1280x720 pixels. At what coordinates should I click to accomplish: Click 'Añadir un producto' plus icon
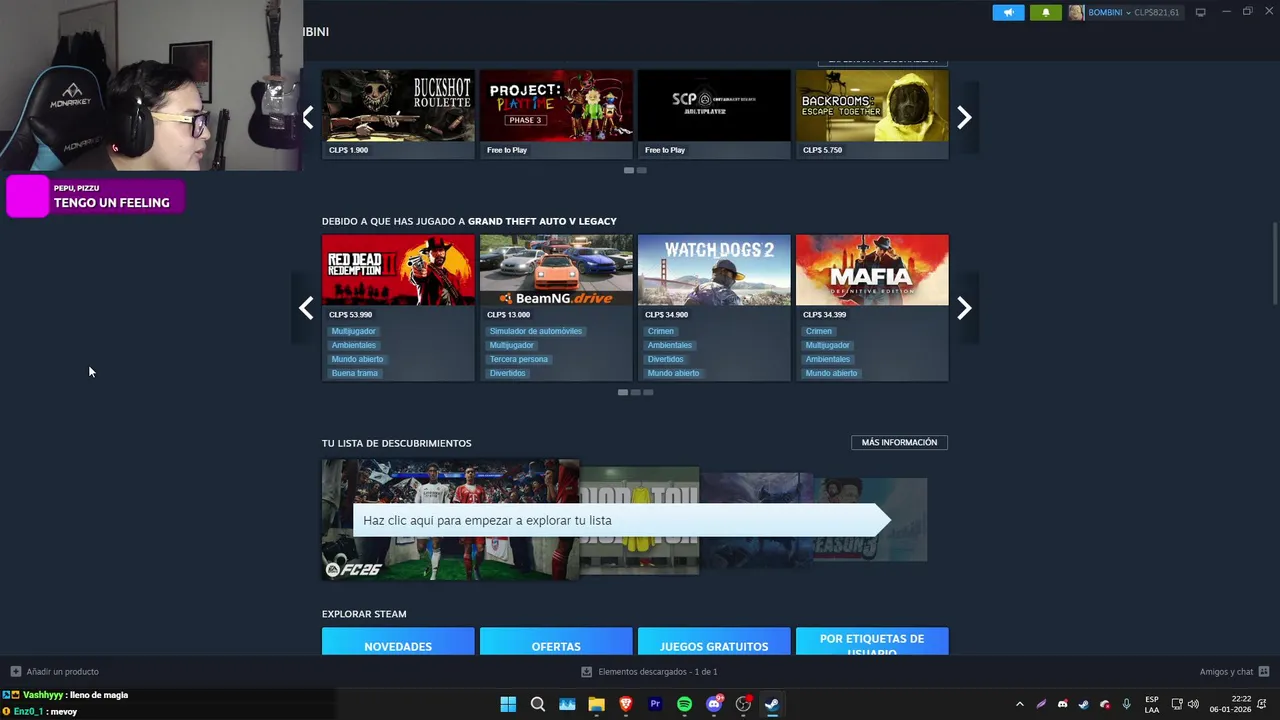15,671
